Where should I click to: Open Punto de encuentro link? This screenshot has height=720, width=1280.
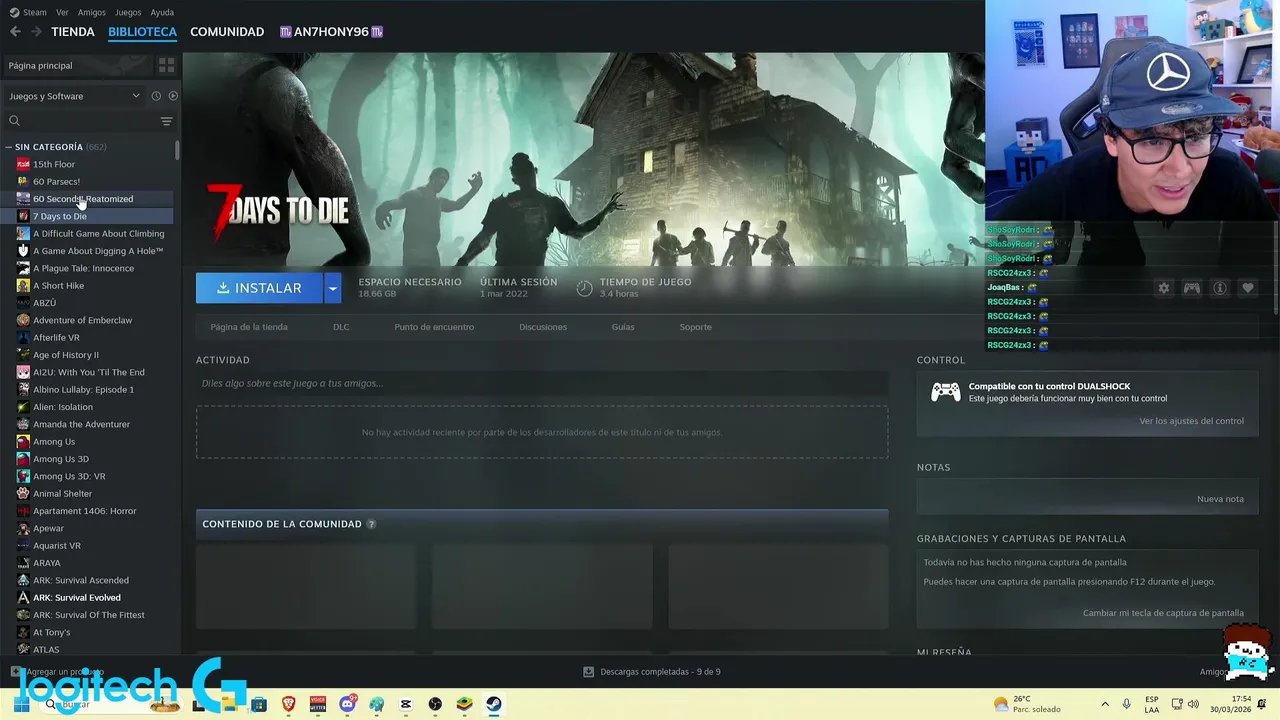(434, 327)
